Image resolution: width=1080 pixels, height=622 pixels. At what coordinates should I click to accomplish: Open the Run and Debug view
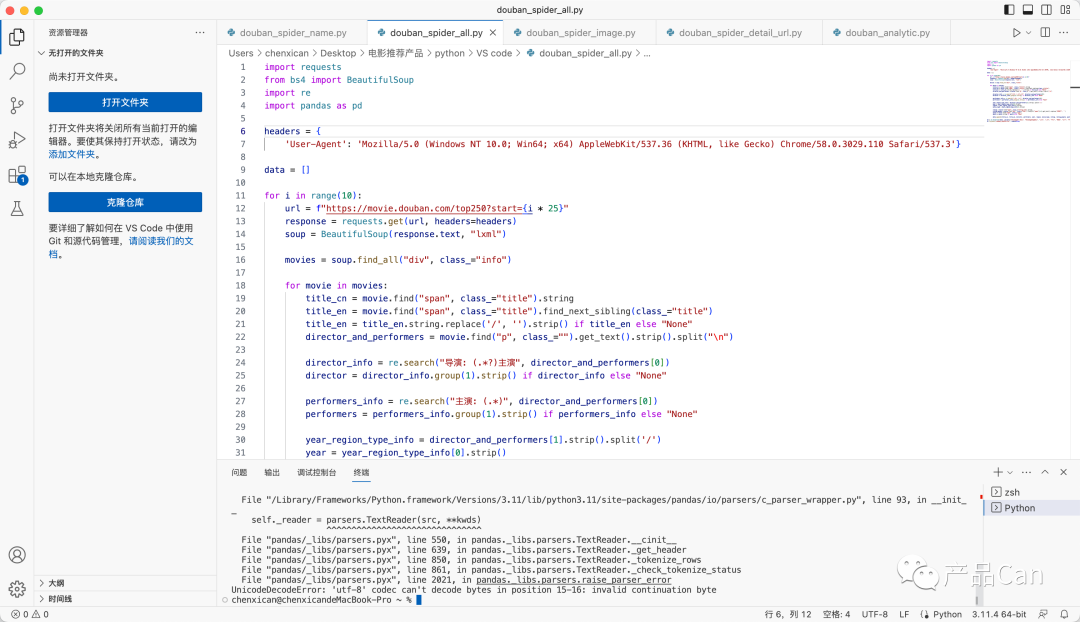coord(17,140)
